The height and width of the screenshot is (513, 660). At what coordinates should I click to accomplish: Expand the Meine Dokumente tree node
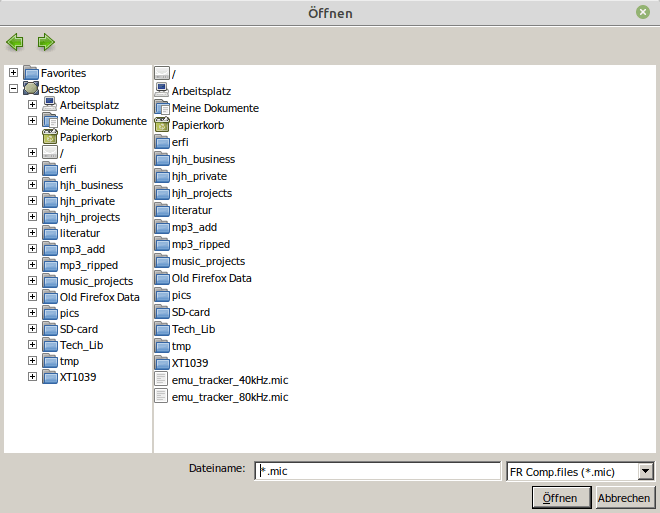tap(32, 121)
